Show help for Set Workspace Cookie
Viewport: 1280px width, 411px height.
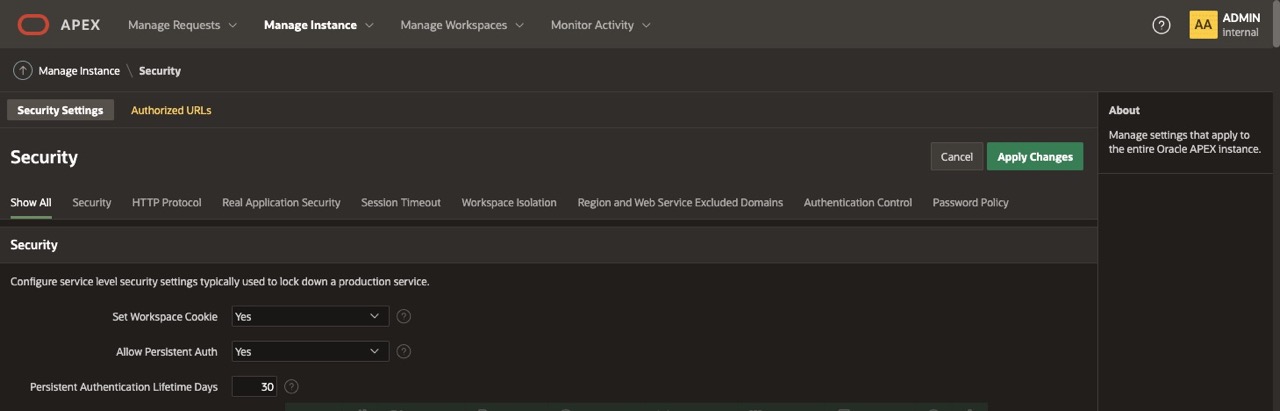point(404,317)
